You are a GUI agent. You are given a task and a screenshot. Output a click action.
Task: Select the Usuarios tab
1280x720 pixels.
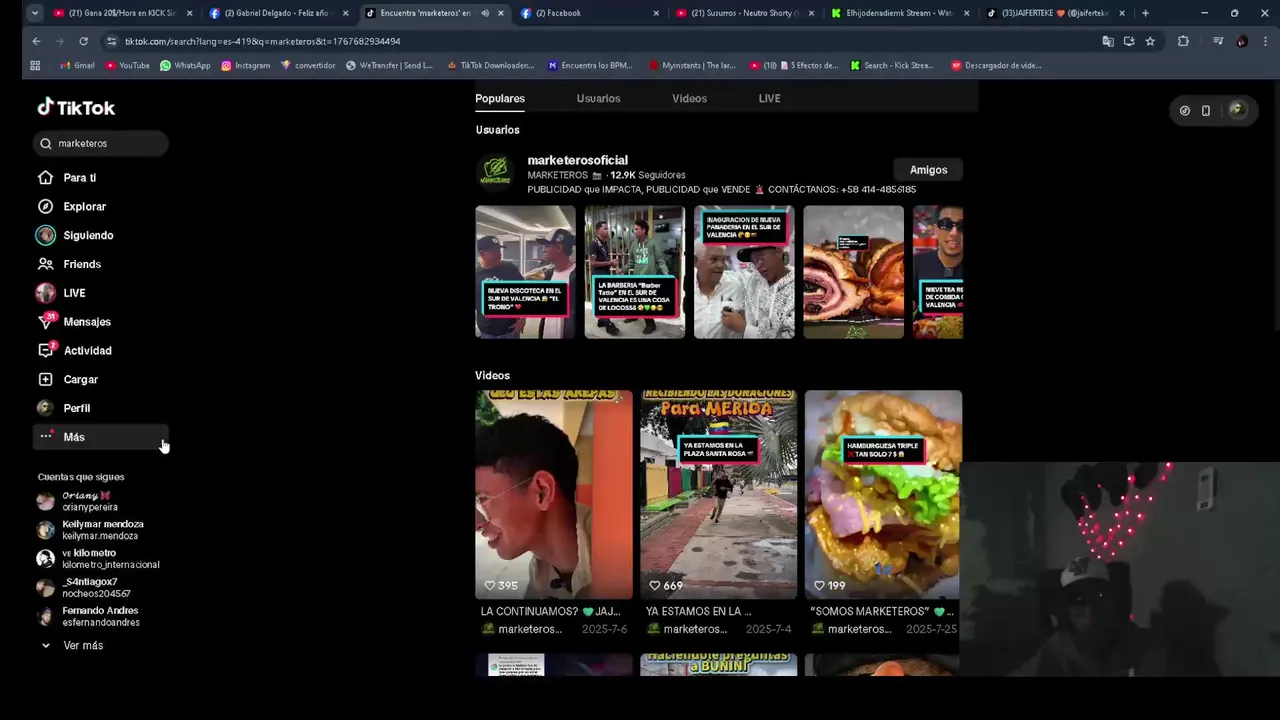click(598, 99)
